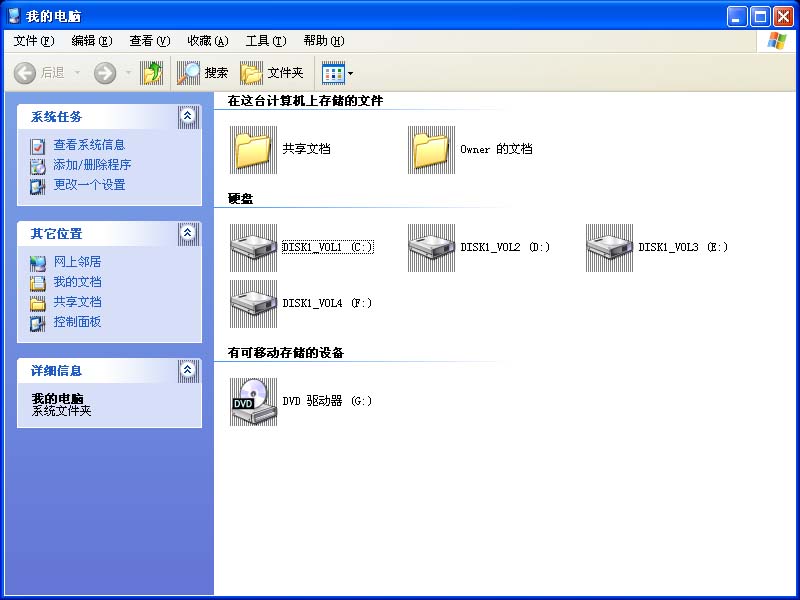Click icon beside 查看系统信息
This screenshot has width=800, height=600.
[x=37, y=146]
